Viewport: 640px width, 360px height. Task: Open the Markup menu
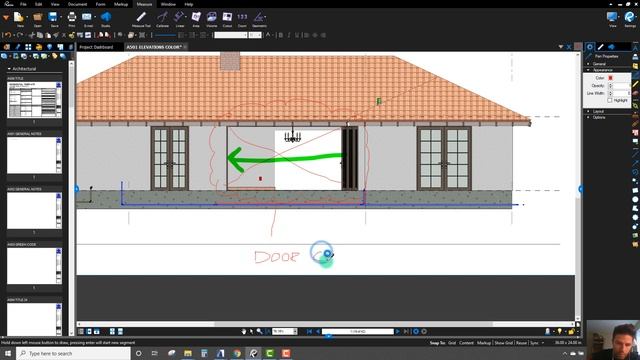tap(121, 4)
